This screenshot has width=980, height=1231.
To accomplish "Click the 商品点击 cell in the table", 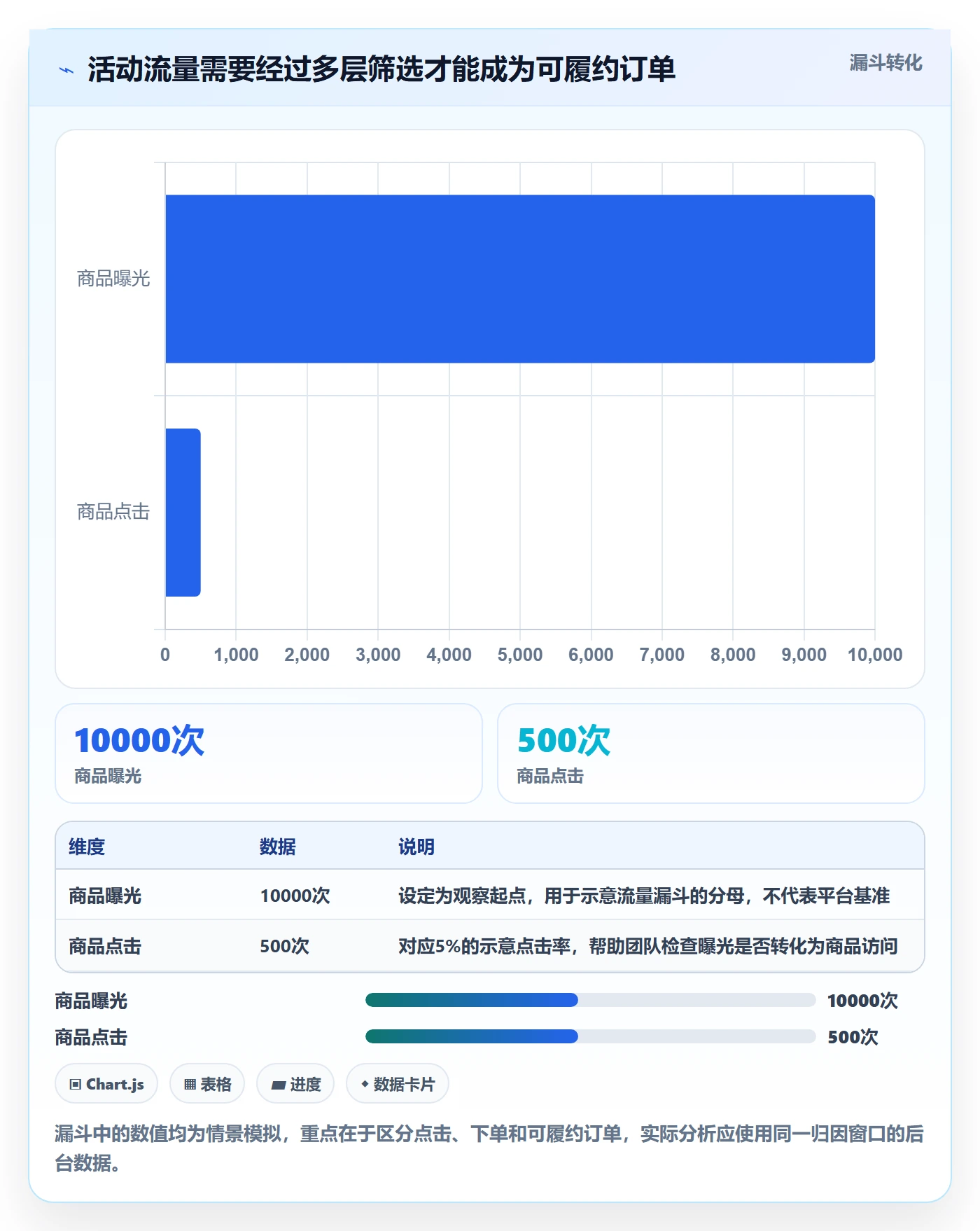I will 105,946.
